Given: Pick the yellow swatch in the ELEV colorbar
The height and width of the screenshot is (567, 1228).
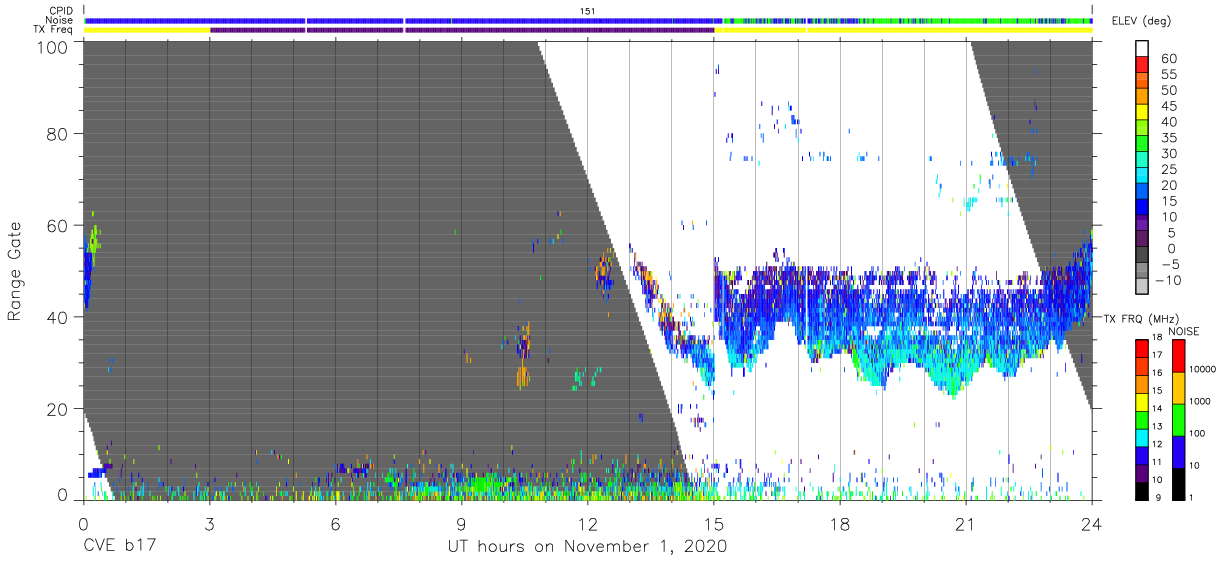Looking at the screenshot, I should click(x=1144, y=113).
